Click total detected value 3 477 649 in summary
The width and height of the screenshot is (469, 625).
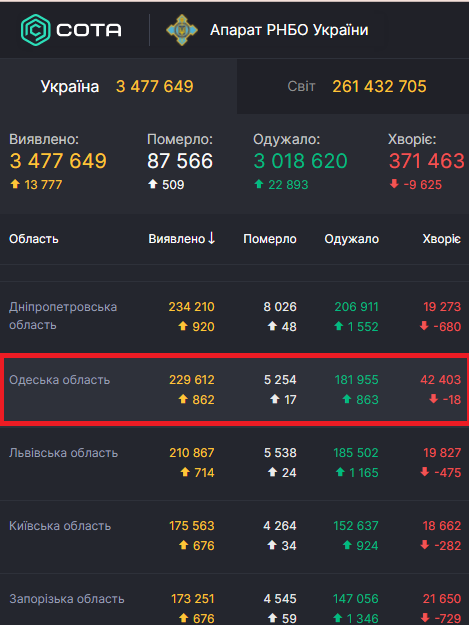tap(58, 161)
